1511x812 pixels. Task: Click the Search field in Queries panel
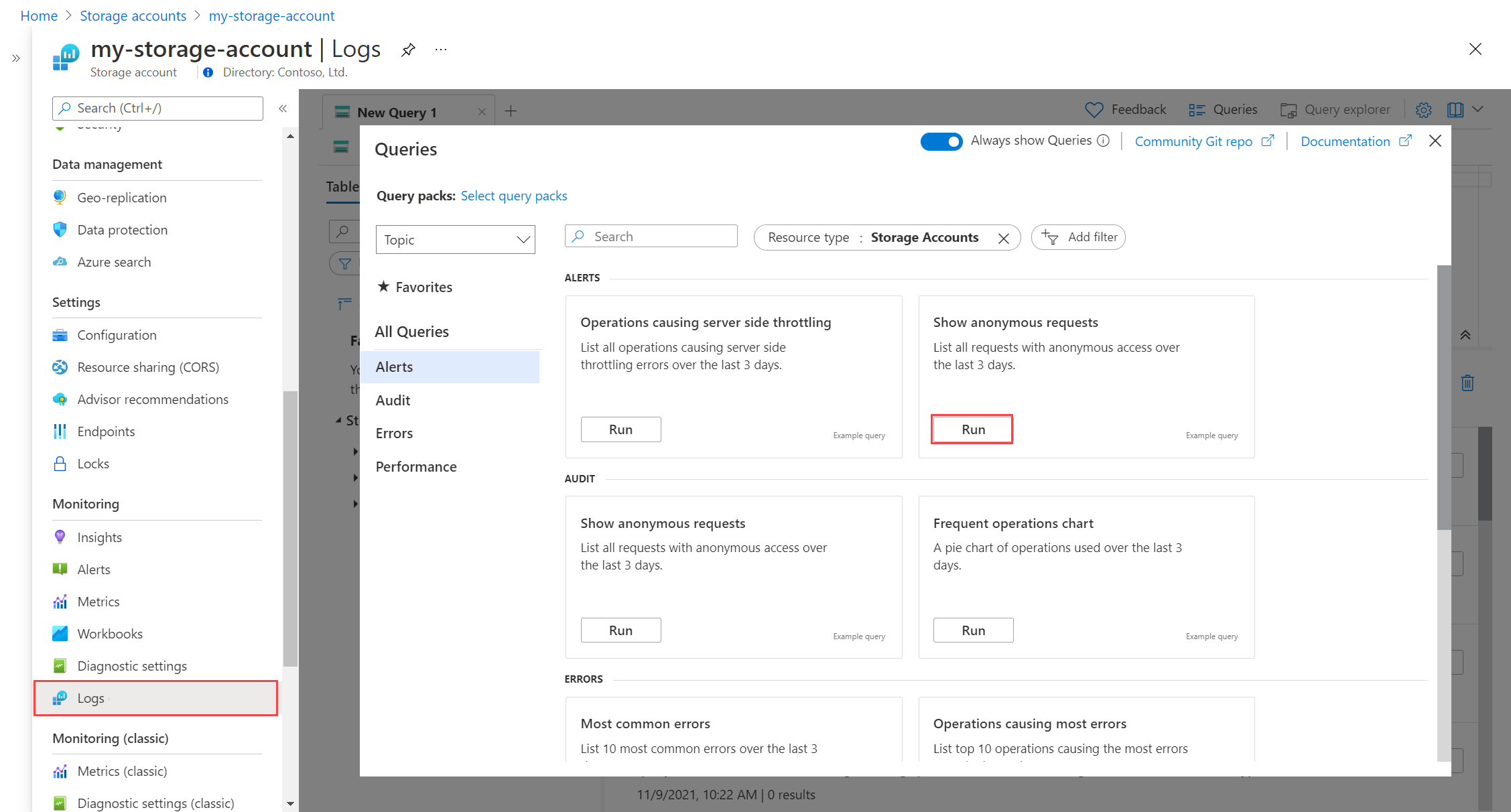(x=650, y=237)
